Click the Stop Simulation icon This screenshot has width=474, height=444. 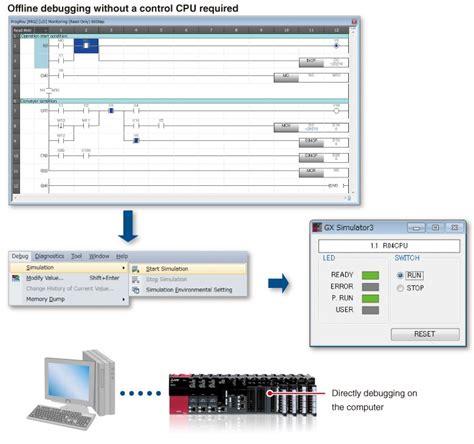[136, 279]
